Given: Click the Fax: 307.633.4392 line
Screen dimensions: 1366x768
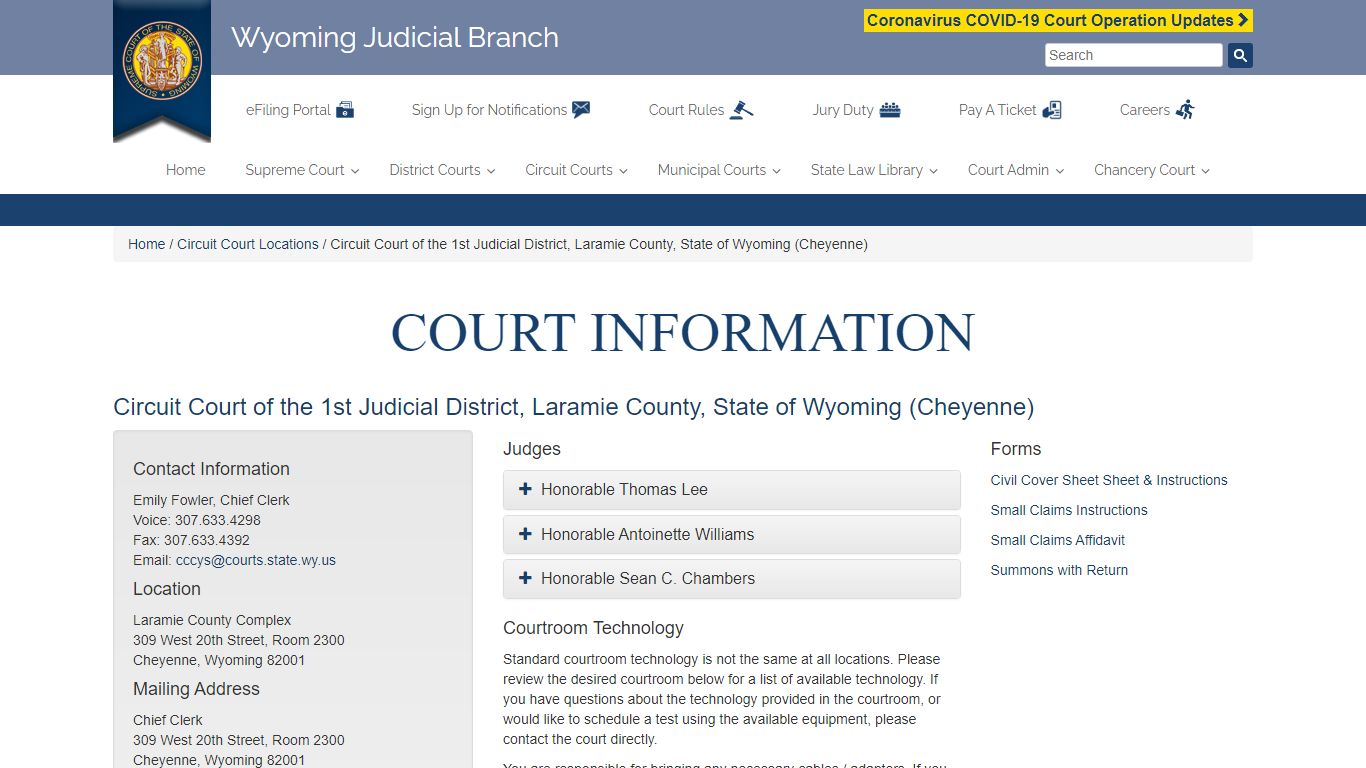Looking at the screenshot, I should (x=191, y=540).
